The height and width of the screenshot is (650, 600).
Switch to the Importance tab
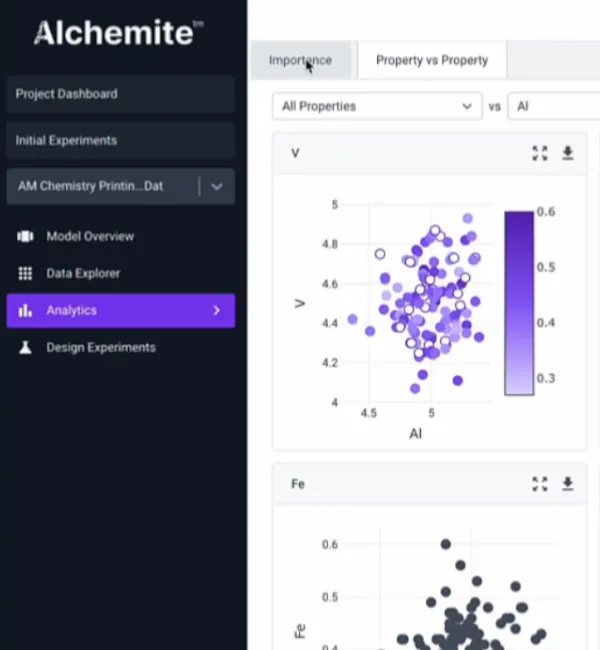click(x=300, y=60)
